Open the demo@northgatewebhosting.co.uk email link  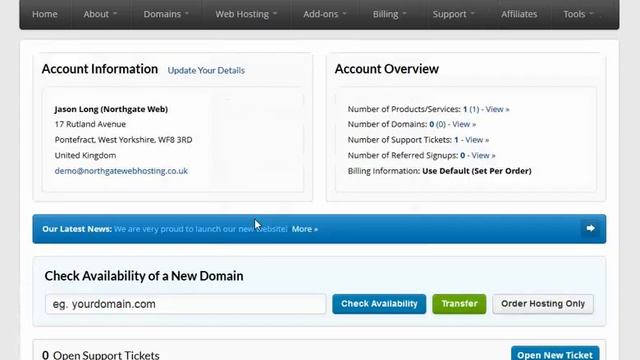[x=121, y=171]
